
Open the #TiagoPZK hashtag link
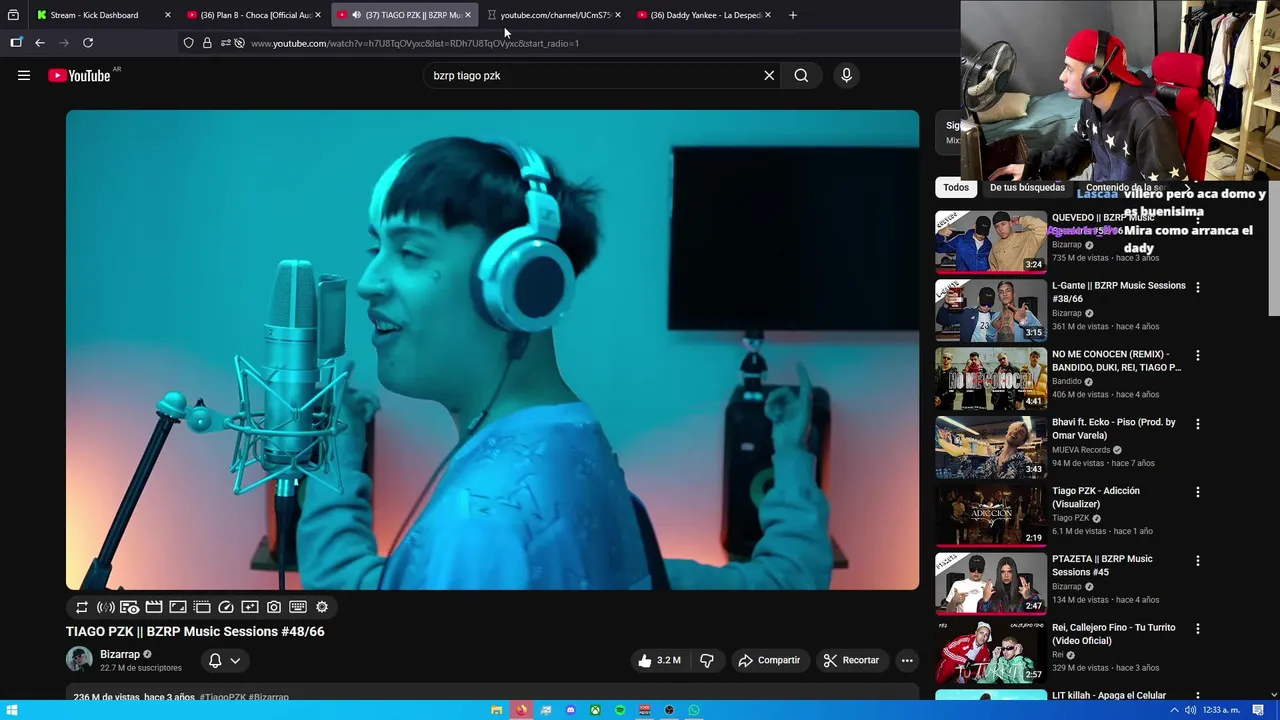223,697
